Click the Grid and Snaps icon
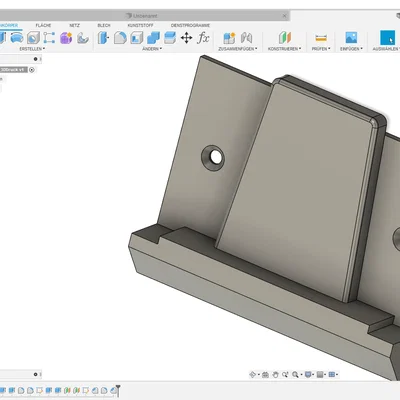Screen dimensions: 400x400 click(320, 375)
